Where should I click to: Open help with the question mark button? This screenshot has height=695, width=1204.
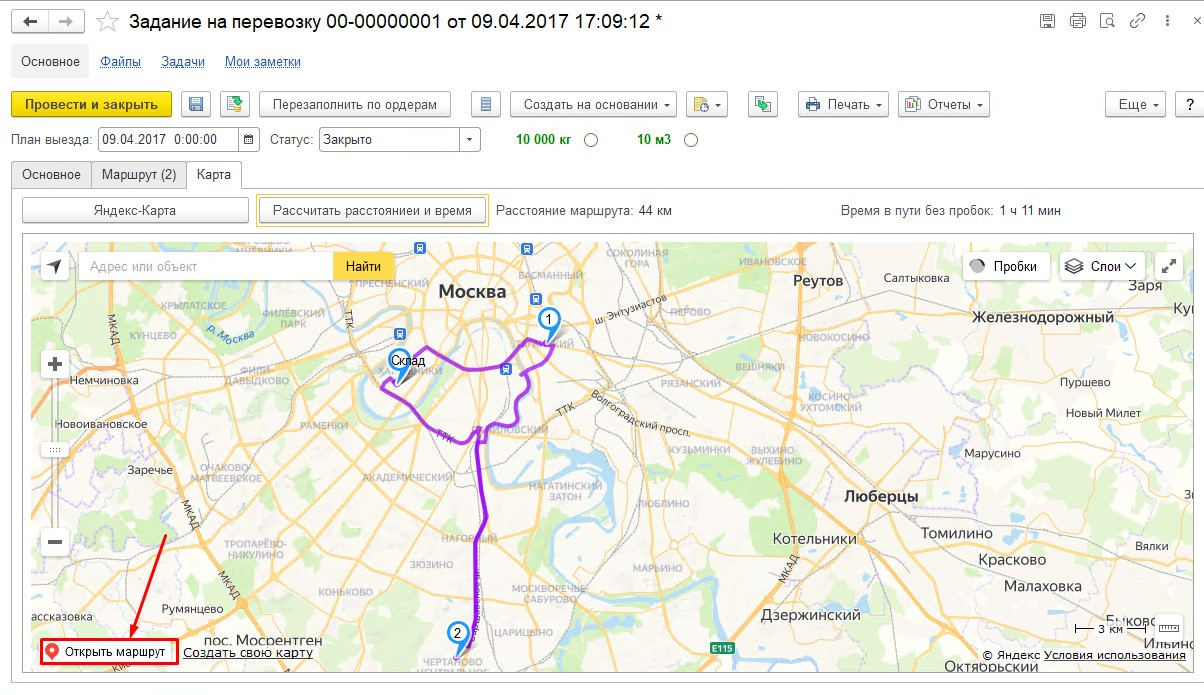[1189, 104]
